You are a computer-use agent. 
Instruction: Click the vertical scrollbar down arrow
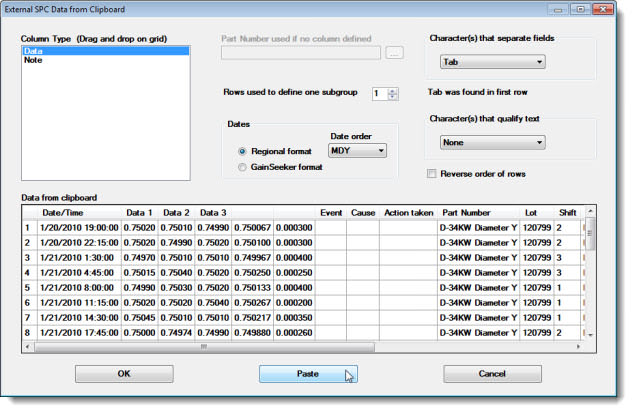coord(590,334)
